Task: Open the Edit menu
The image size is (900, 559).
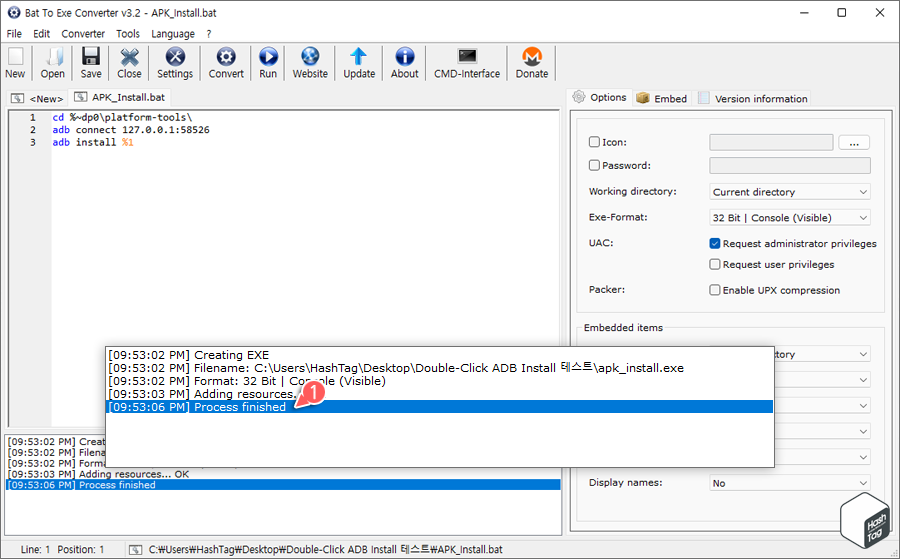Action: (41, 34)
